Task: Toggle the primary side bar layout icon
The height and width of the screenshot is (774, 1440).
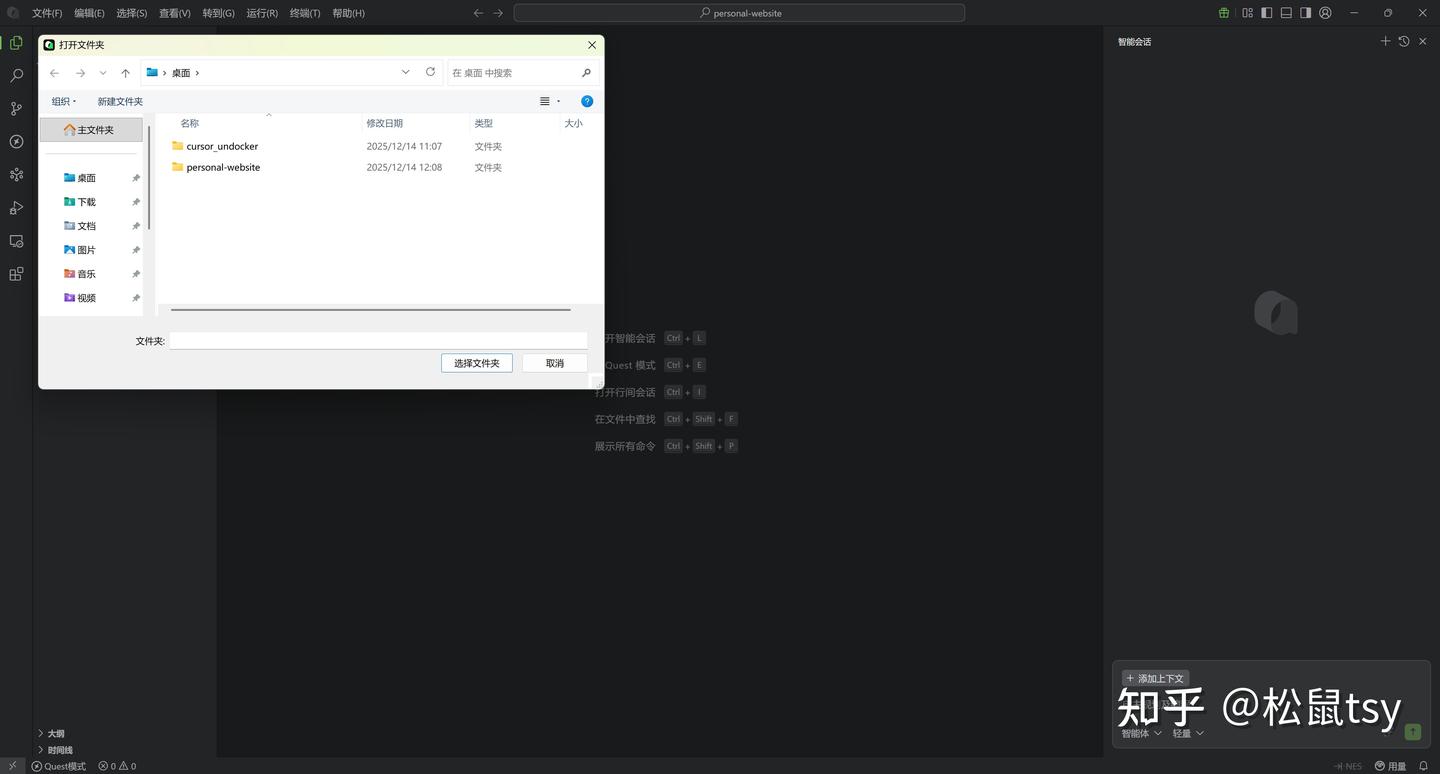Action: 1266,13
